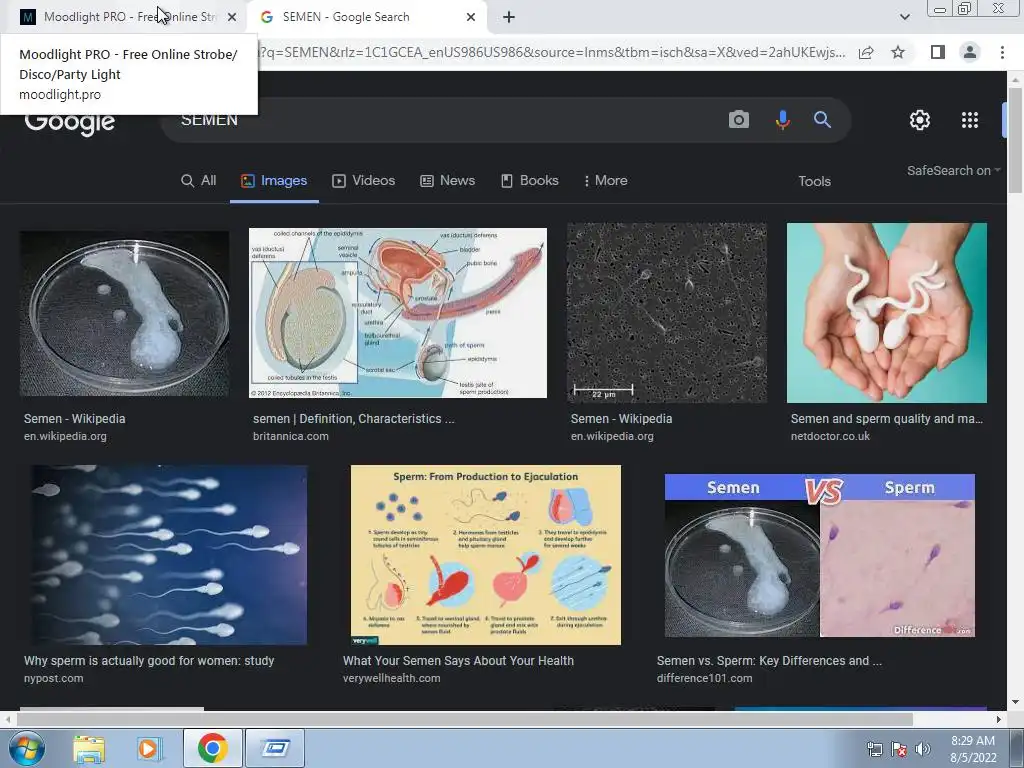Click 'Why sperm is actually good' link

coord(149,660)
